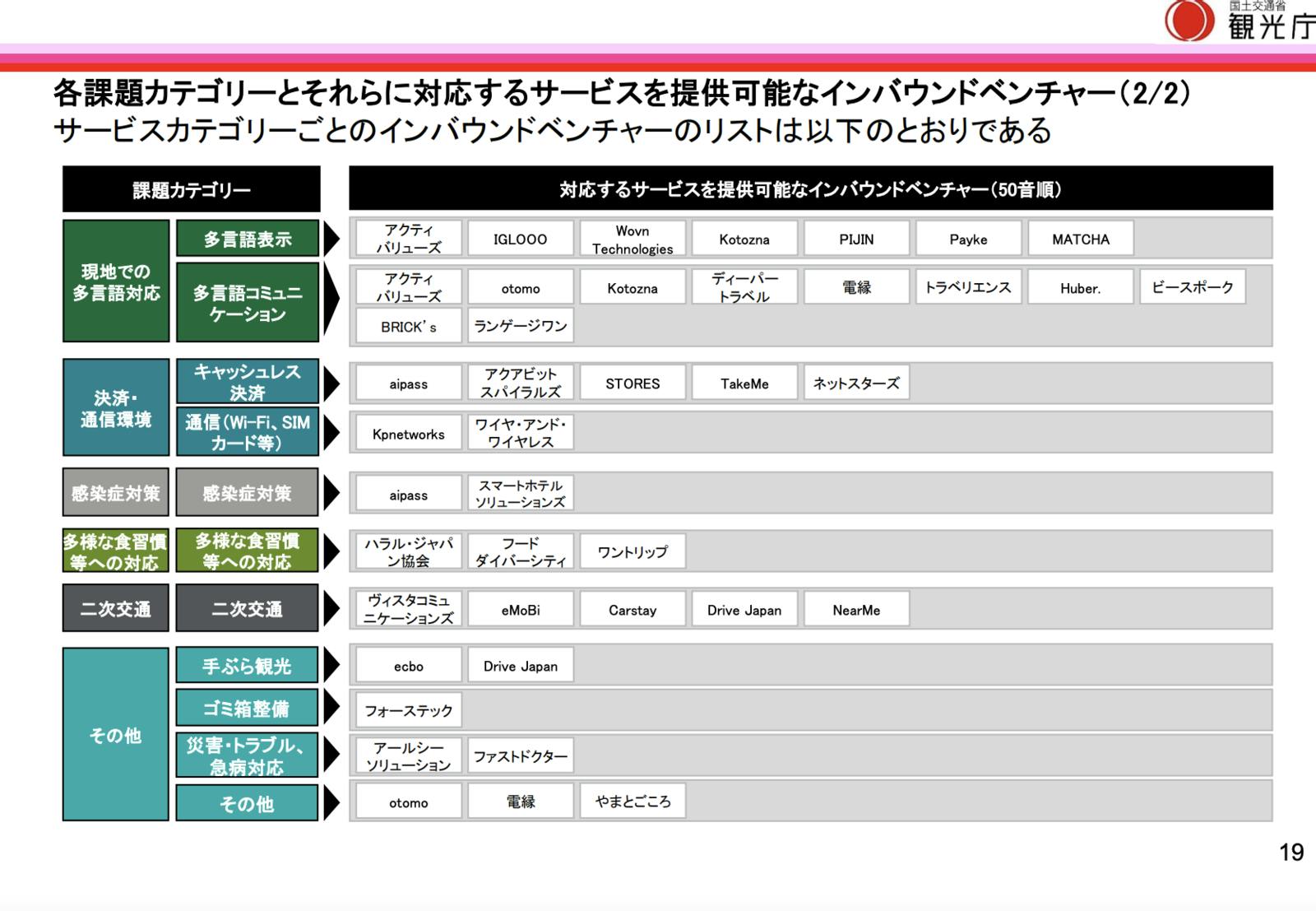Click the subtitle サービスカテゴリーごとの… line

click(x=553, y=130)
